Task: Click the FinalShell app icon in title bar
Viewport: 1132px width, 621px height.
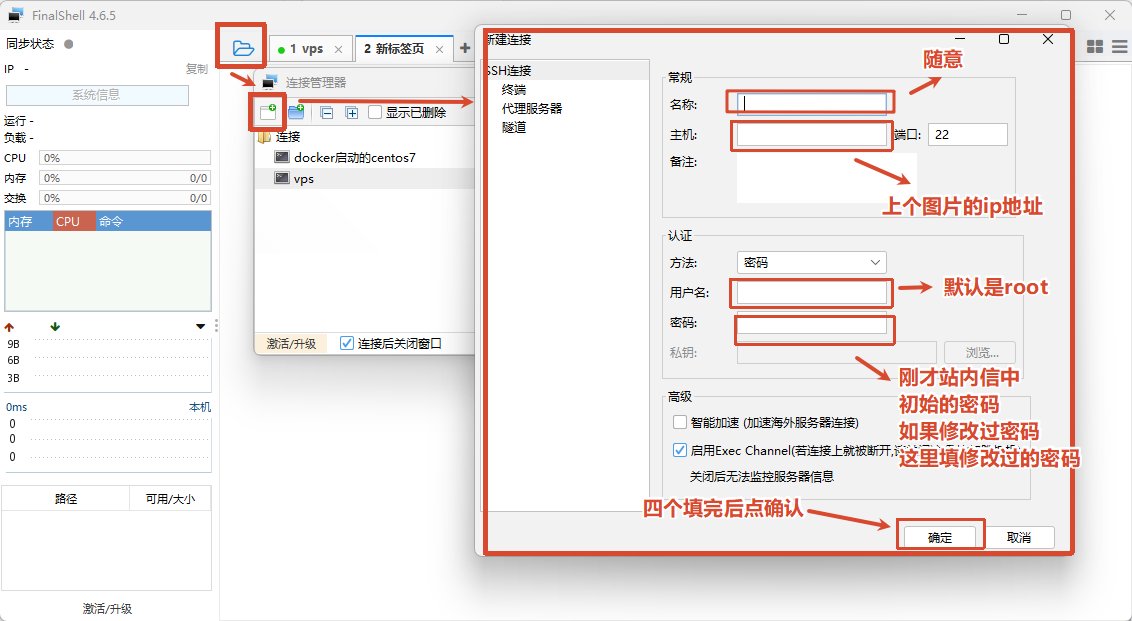Action: click(x=15, y=15)
